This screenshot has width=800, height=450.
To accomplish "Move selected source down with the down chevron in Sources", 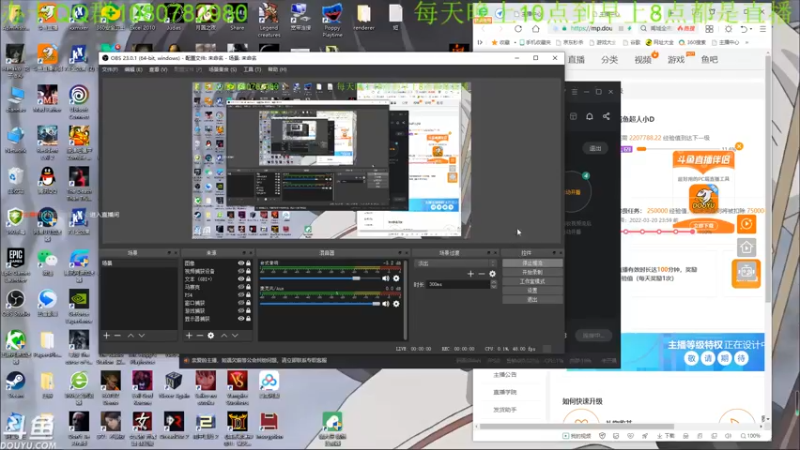I will [x=235, y=336].
